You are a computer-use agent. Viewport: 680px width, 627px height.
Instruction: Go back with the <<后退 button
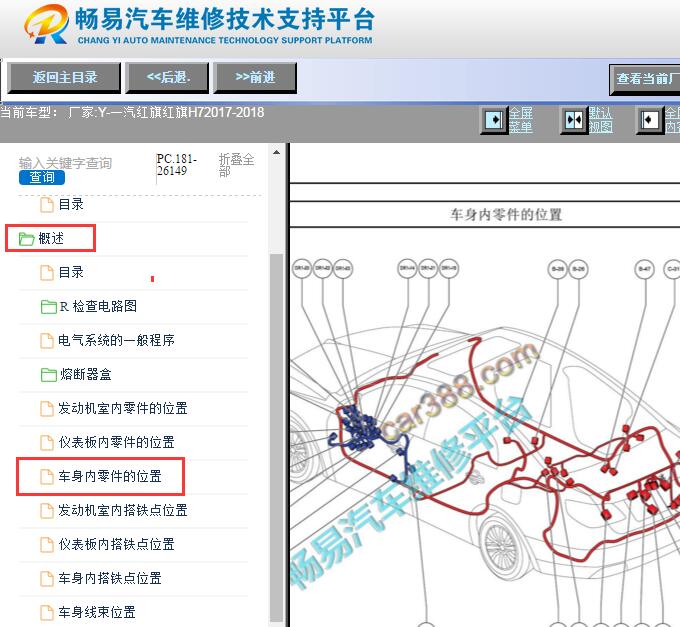pos(167,78)
